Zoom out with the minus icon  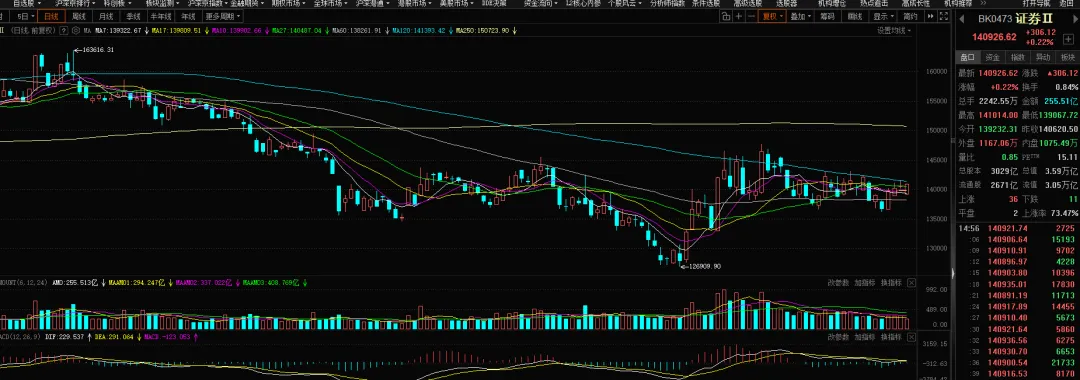coord(751,16)
